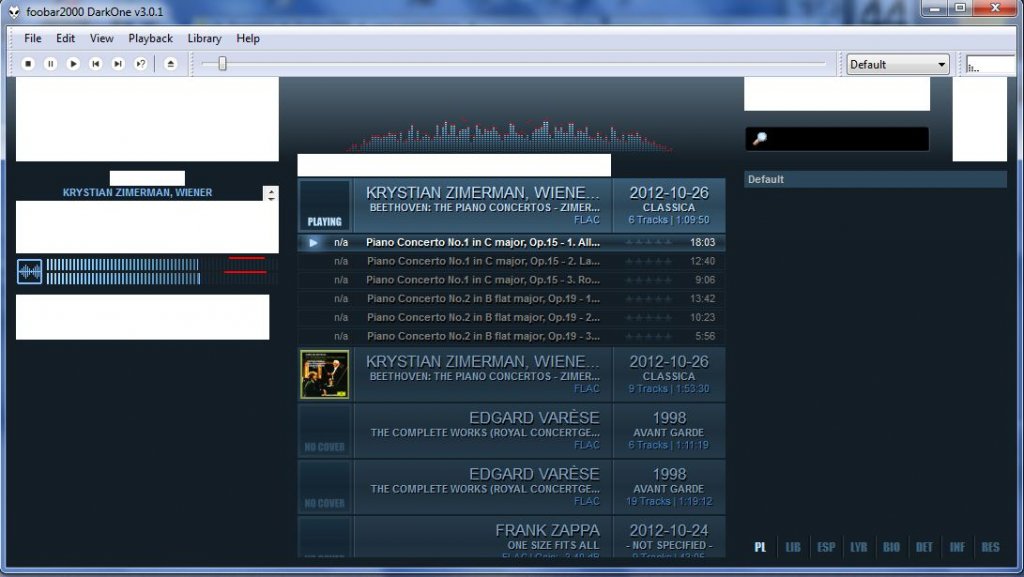1024x577 pixels.
Task: Click the 18:03 duration of playing track
Action: [703, 242]
